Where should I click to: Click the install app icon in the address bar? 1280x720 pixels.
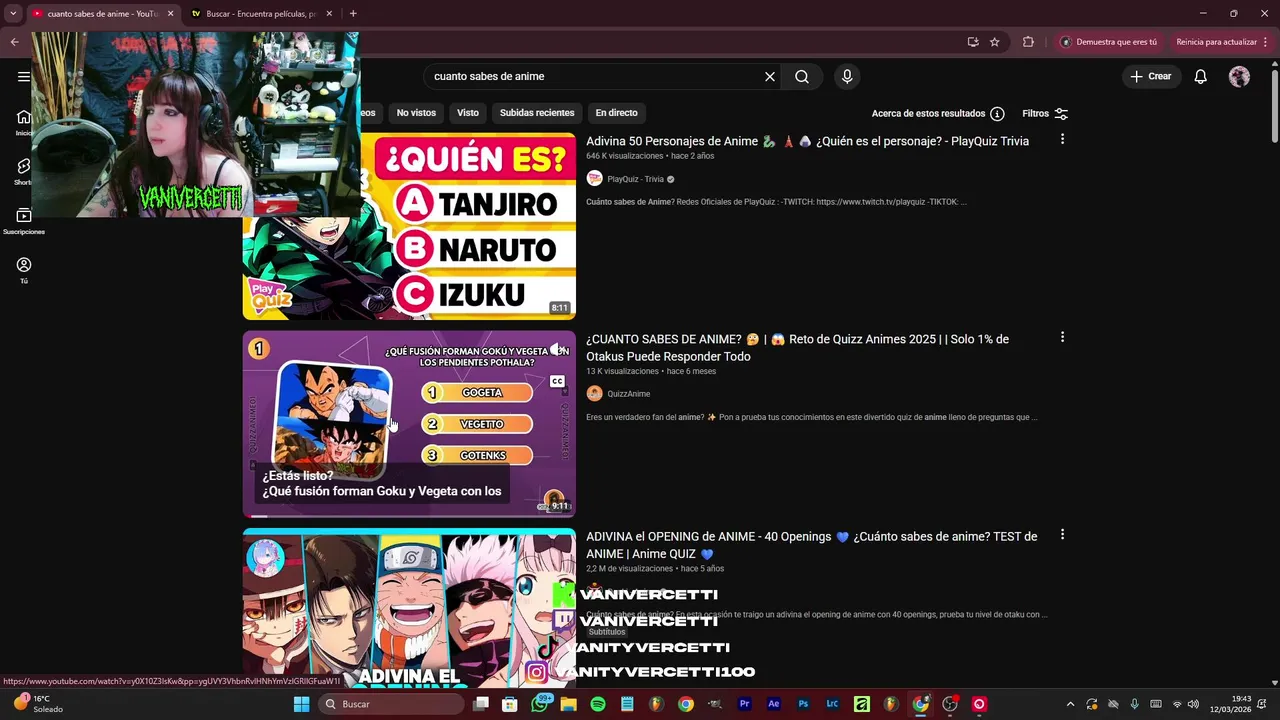pyautogui.click(x=973, y=42)
